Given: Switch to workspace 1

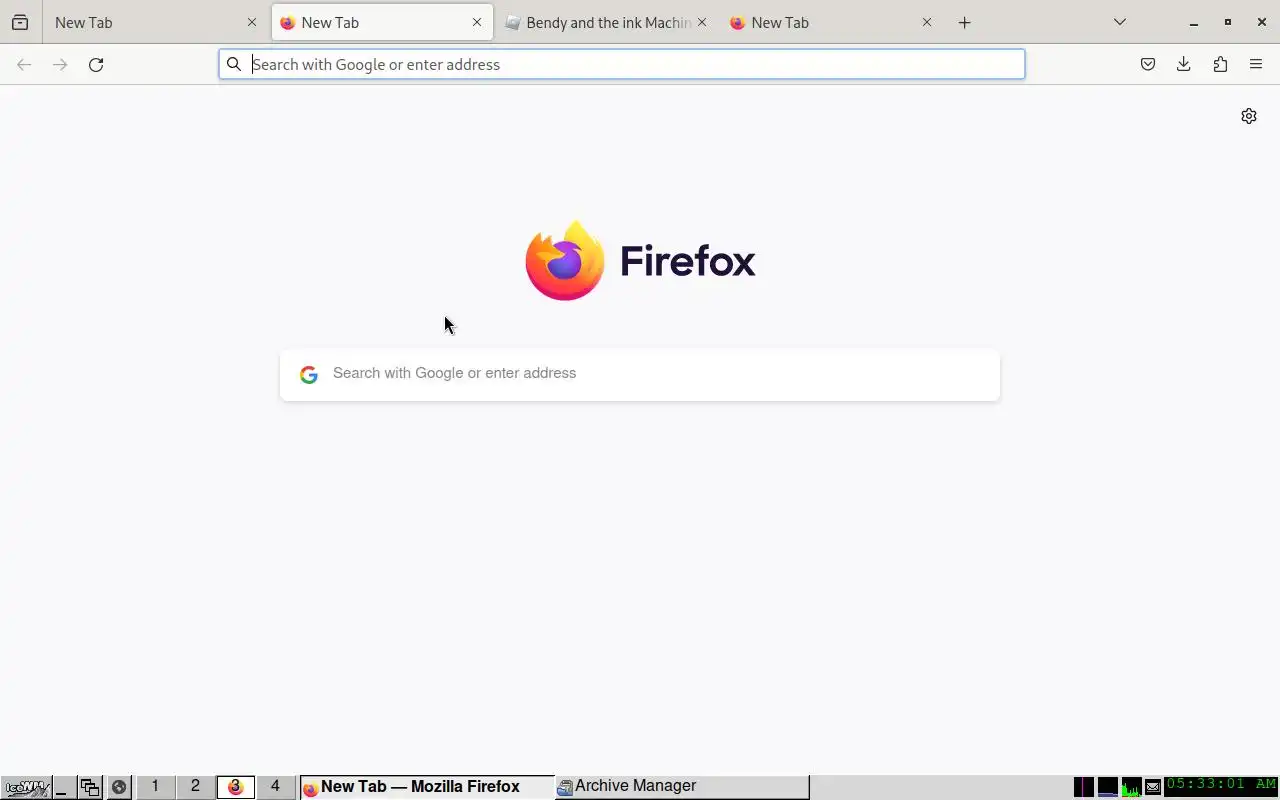Looking at the screenshot, I should pos(155,787).
